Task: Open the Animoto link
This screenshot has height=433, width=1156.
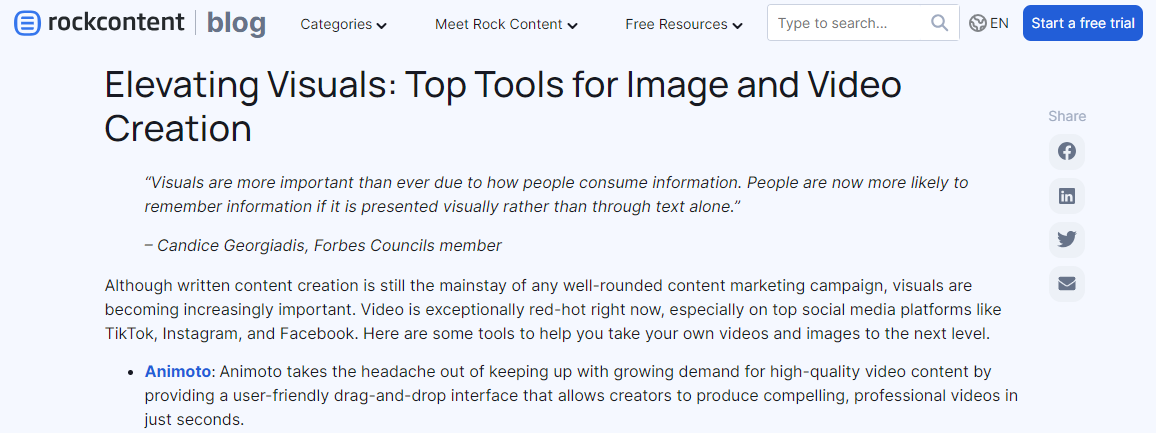Action: tap(178, 371)
